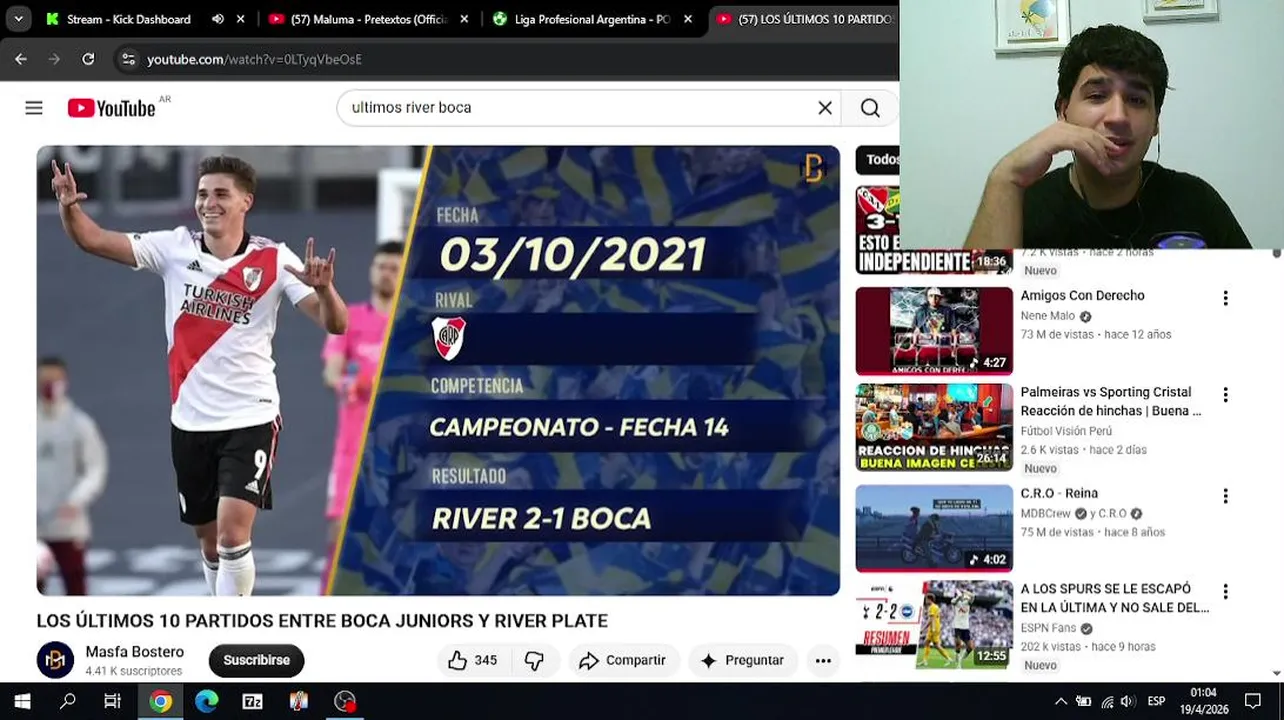Switch the ESP input language indicator
Screen dimensions: 1284x720
1157,701
